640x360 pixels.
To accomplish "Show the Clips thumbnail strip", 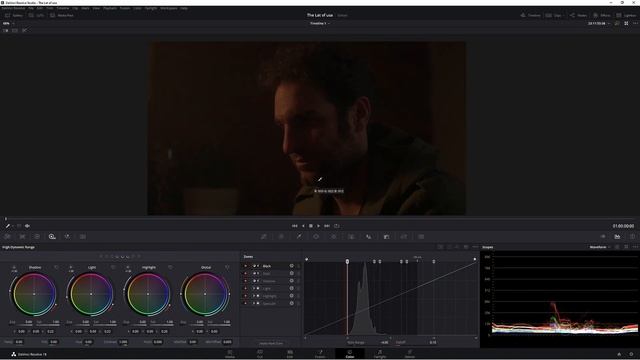I will tap(554, 16).
